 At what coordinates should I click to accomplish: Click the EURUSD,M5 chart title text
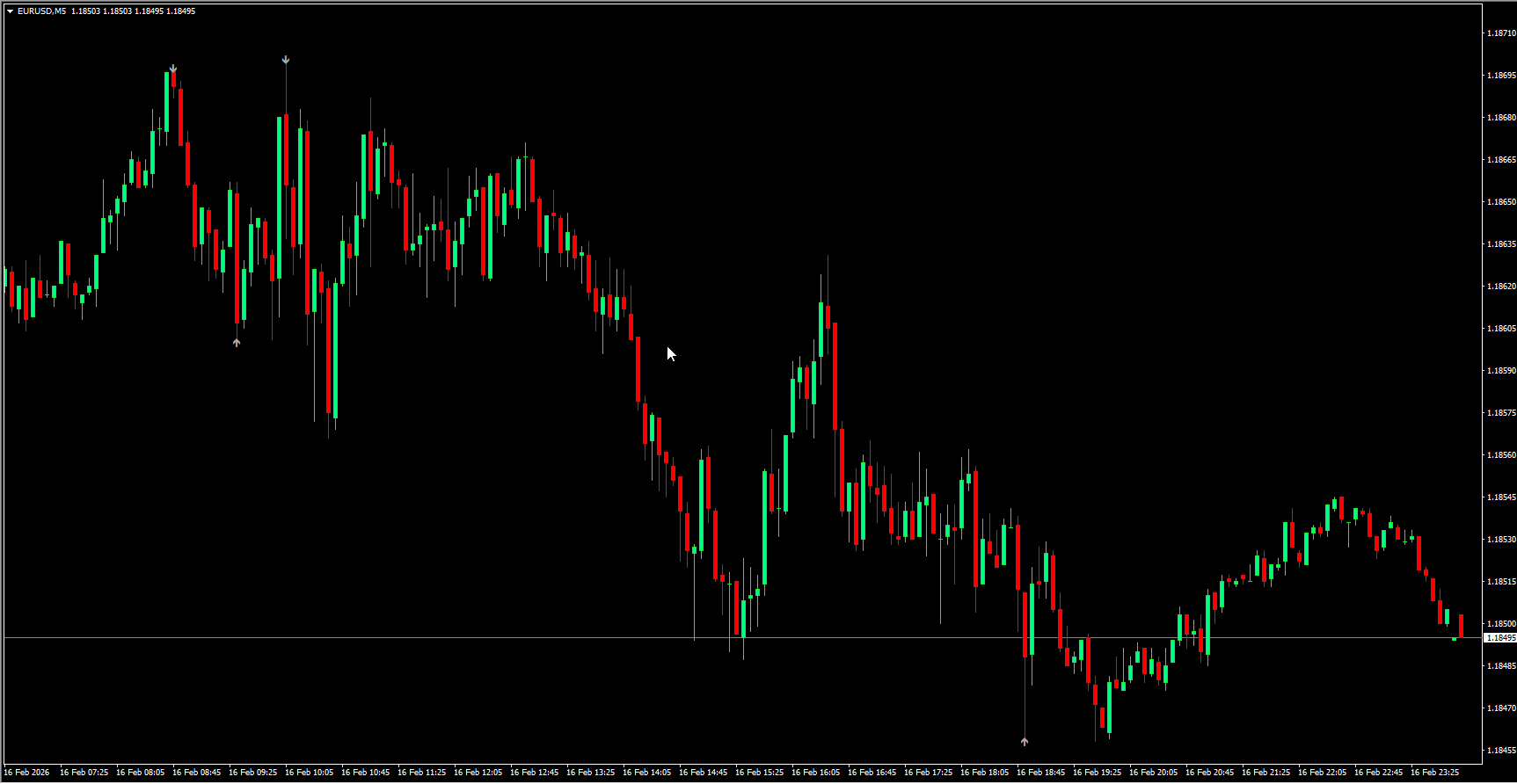pyautogui.click(x=41, y=11)
